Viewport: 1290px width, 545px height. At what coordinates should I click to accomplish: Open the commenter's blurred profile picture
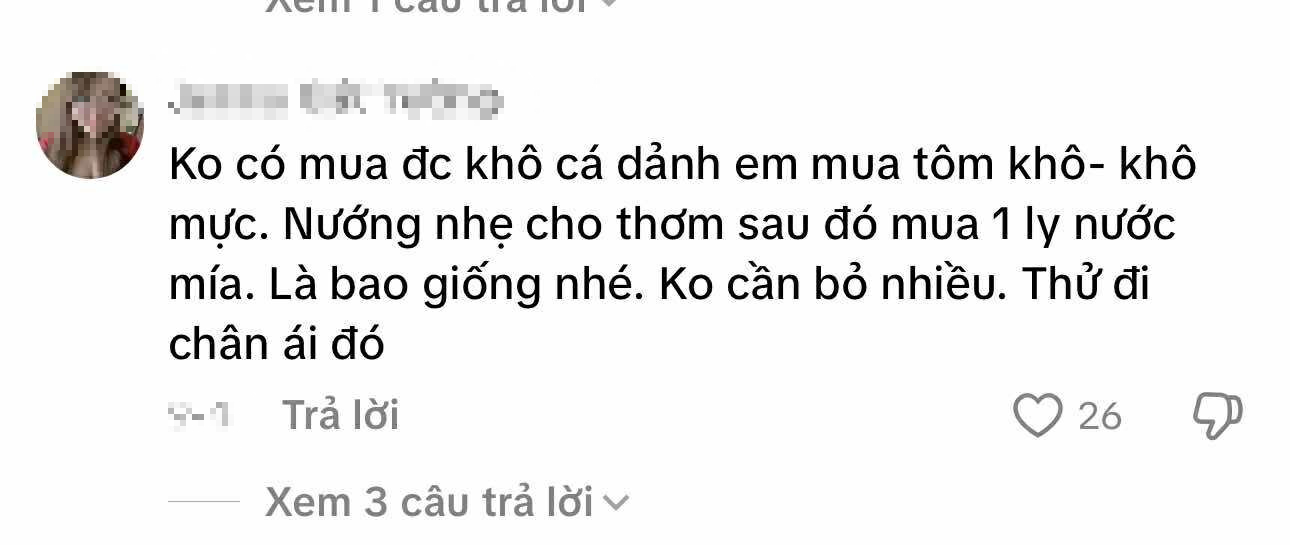pyautogui.click(x=90, y=125)
